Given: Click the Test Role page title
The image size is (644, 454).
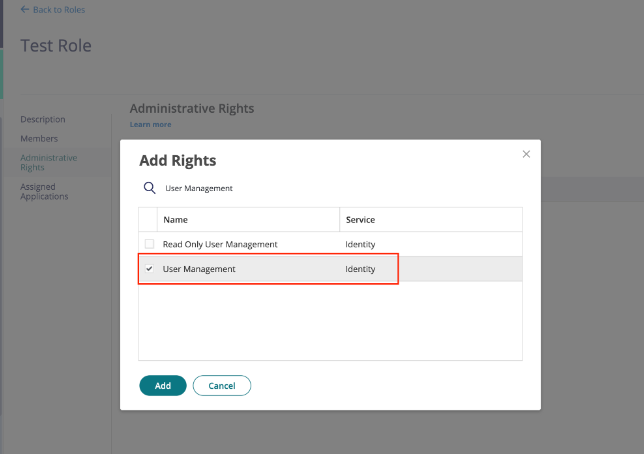Looking at the screenshot, I should (x=56, y=46).
